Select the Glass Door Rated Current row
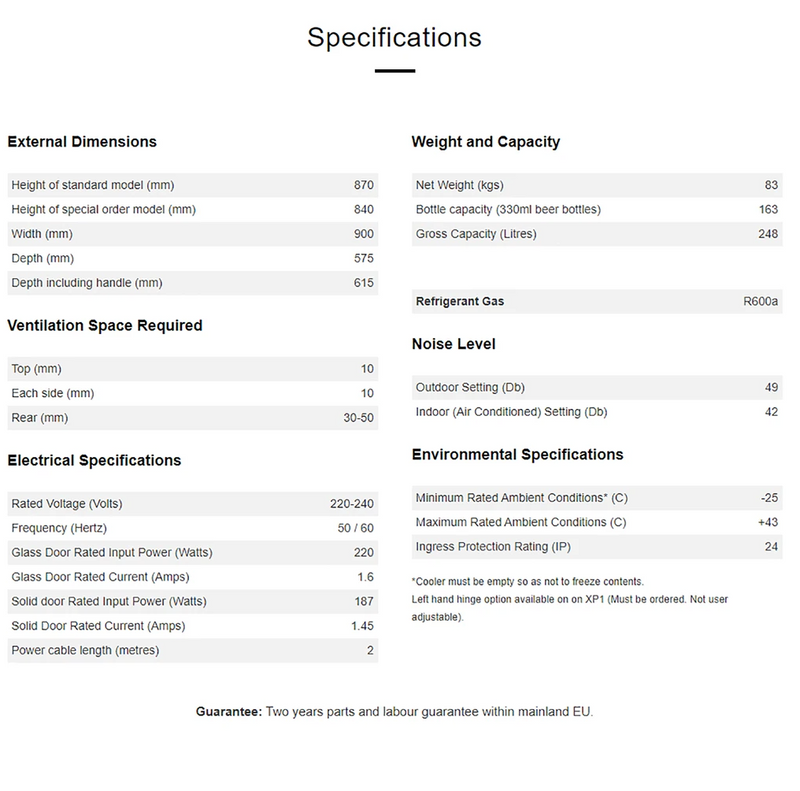Screen dimensions: 800x791 click(x=192, y=577)
